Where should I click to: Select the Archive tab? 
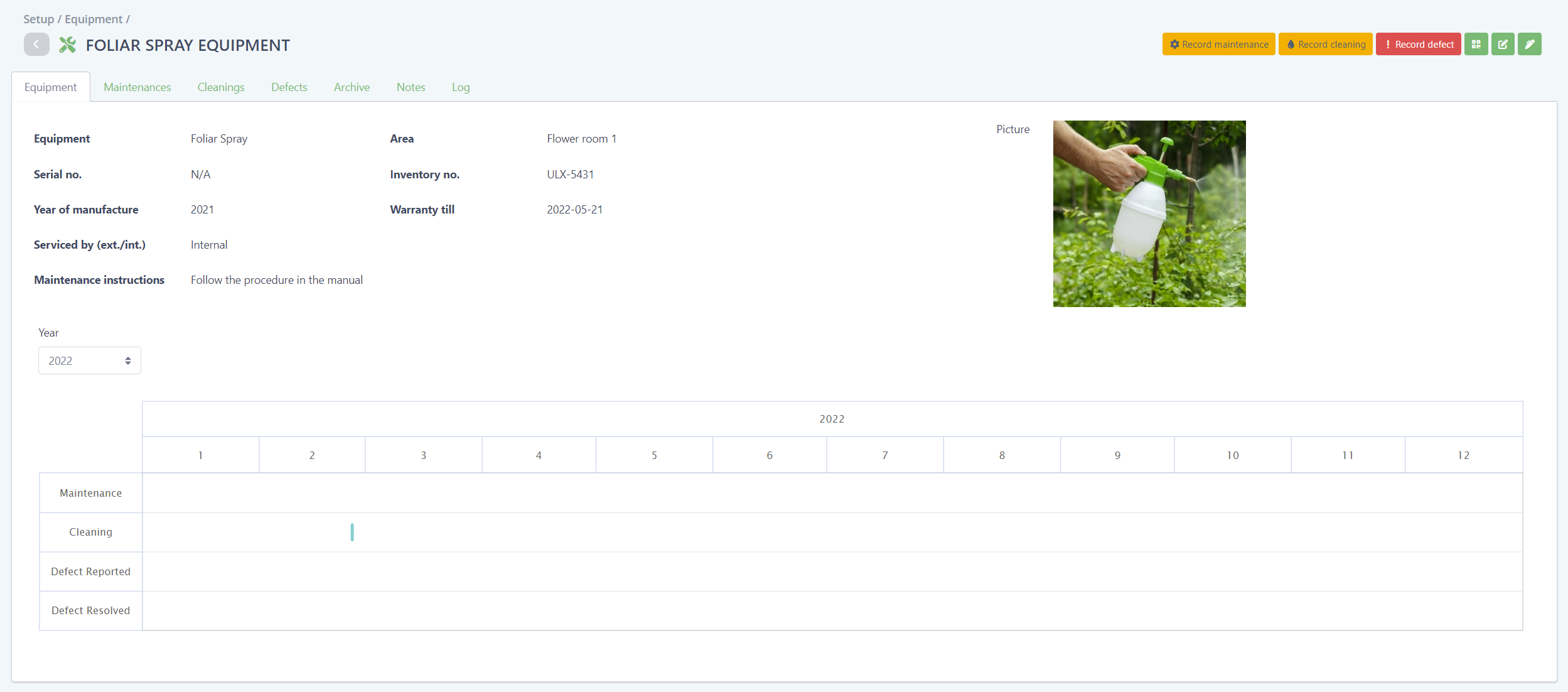[x=352, y=87]
